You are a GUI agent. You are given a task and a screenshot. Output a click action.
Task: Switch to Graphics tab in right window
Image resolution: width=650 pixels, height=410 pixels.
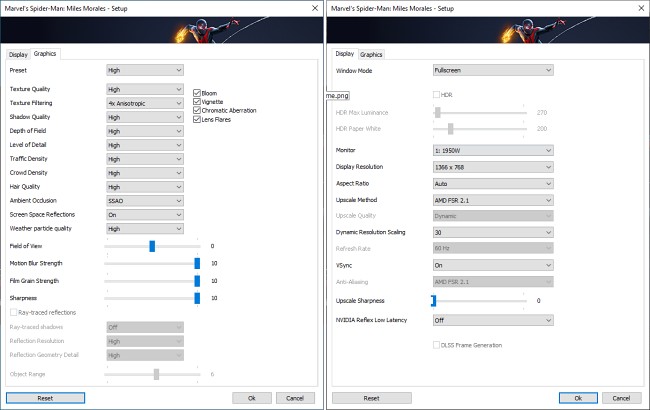point(371,54)
